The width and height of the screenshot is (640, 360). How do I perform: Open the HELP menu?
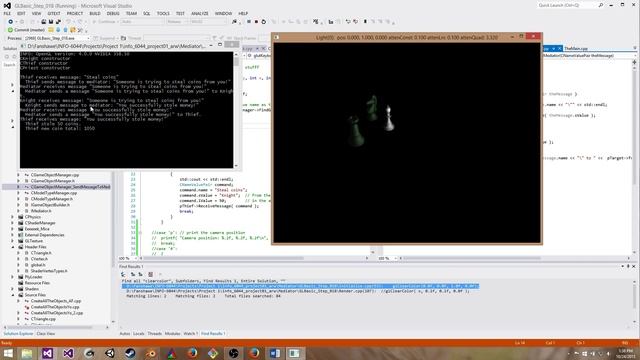(243, 13)
